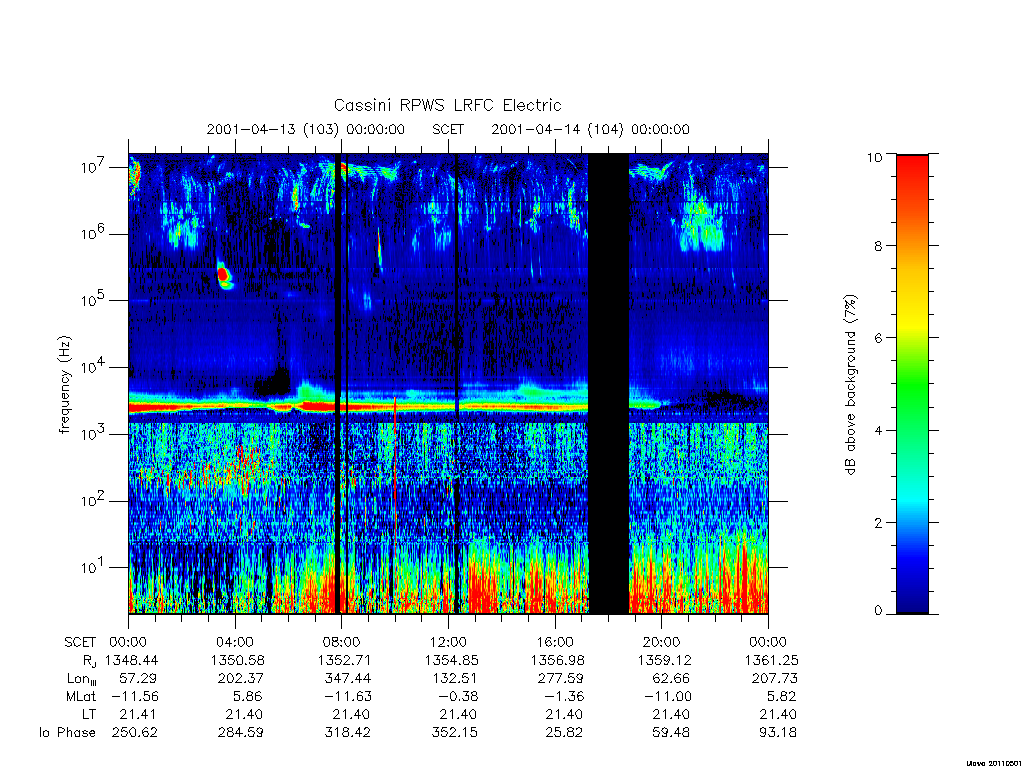Viewport: 1024px width, 768px height.
Task: Click the SCET tick label 08:00
Action: [x=341, y=642]
